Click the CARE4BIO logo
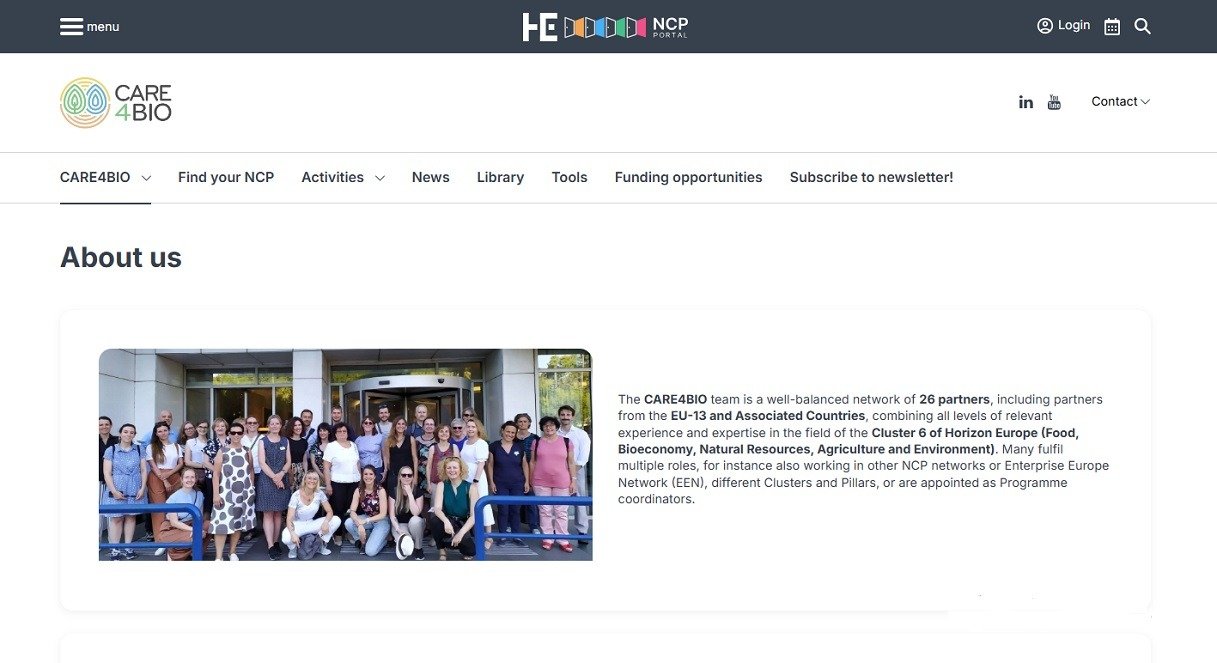This screenshot has height=663, width=1217. tap(116, 103)
